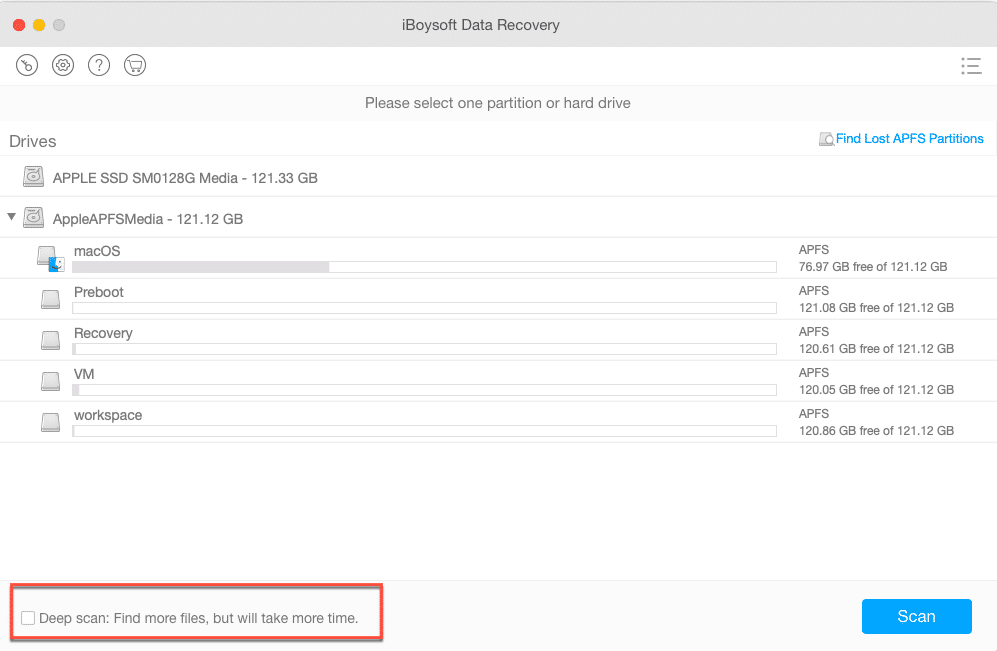Image resolution: width=997 pixels, height=651 pixels.
Task: Select AppleAPFSMedia - 121.12 GB drive
Action: tap(148, 219)
